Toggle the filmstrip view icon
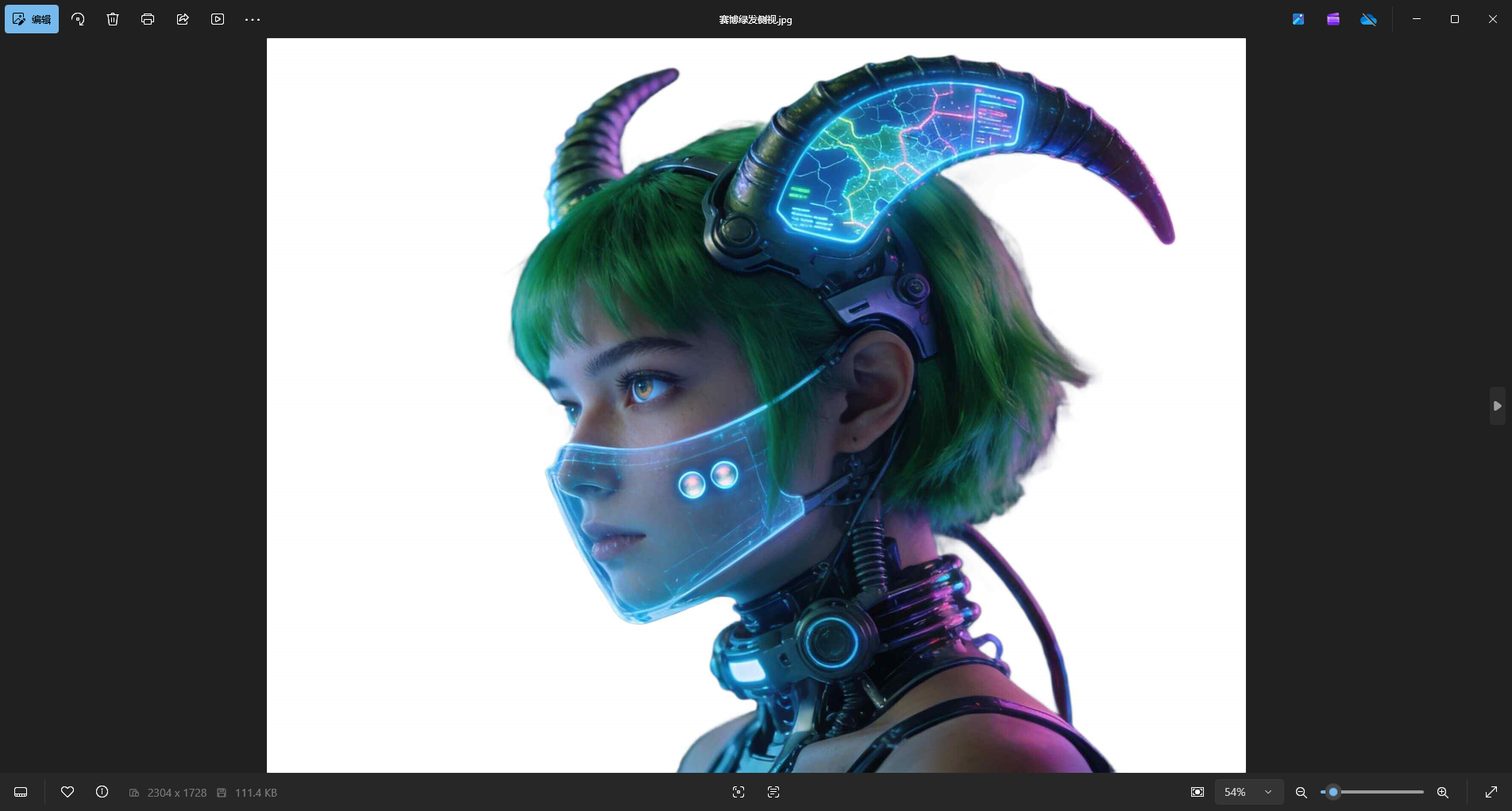 21,792
